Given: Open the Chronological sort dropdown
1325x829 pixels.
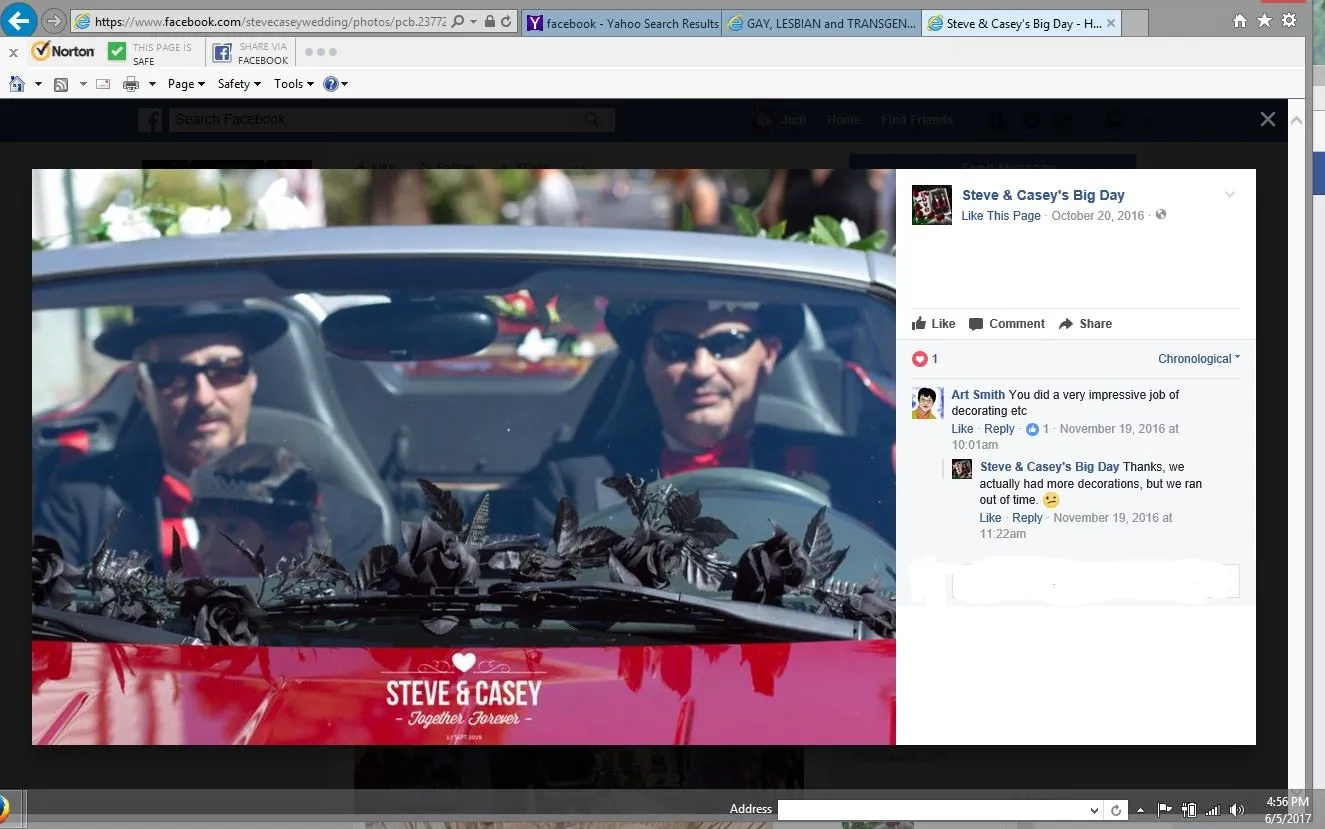Looking at the screenshot, I should pos(1199,359).
